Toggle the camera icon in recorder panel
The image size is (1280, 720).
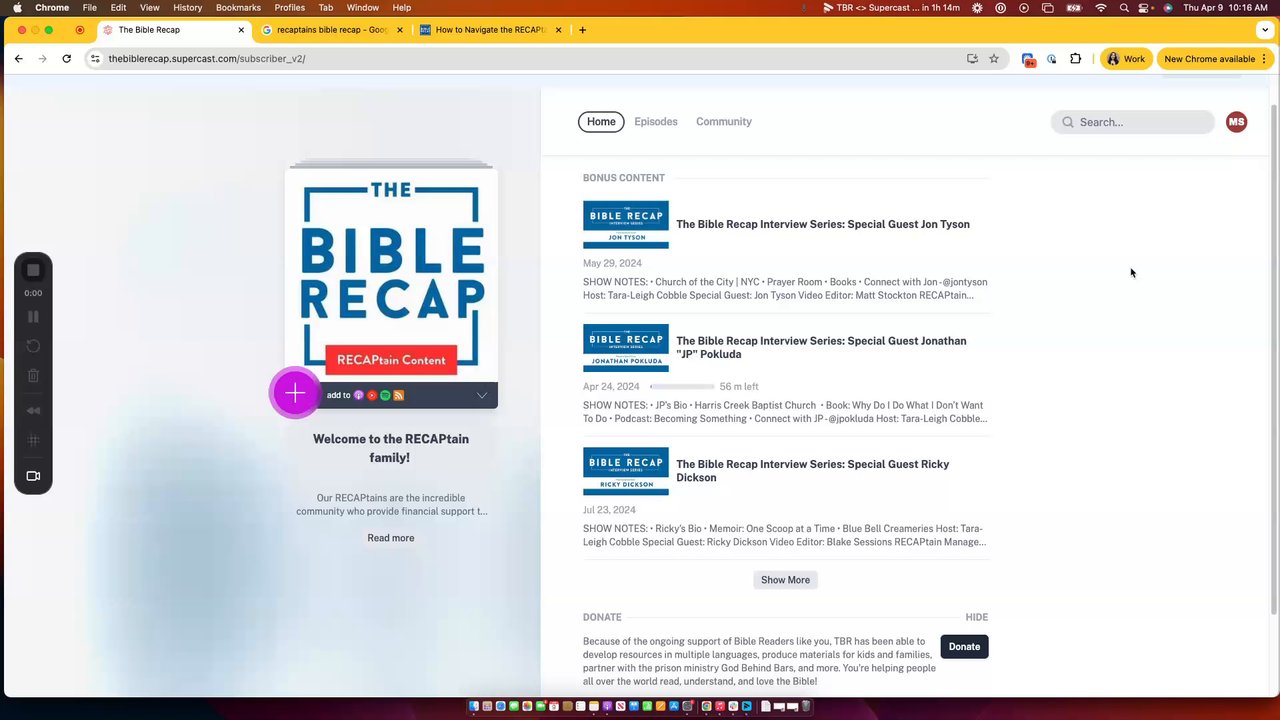[x=33, y=476]
